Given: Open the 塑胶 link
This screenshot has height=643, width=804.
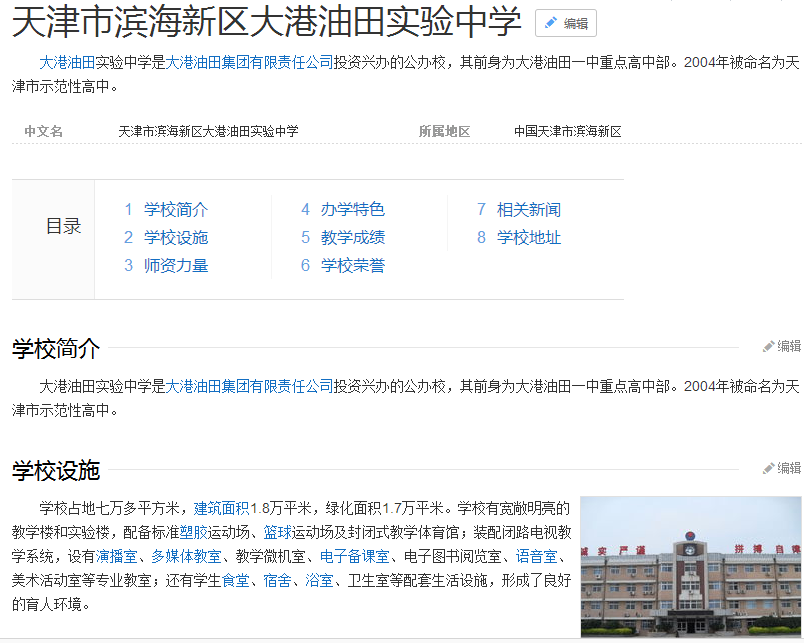Looking at the screenshot, I should click(x=193, y=532).
